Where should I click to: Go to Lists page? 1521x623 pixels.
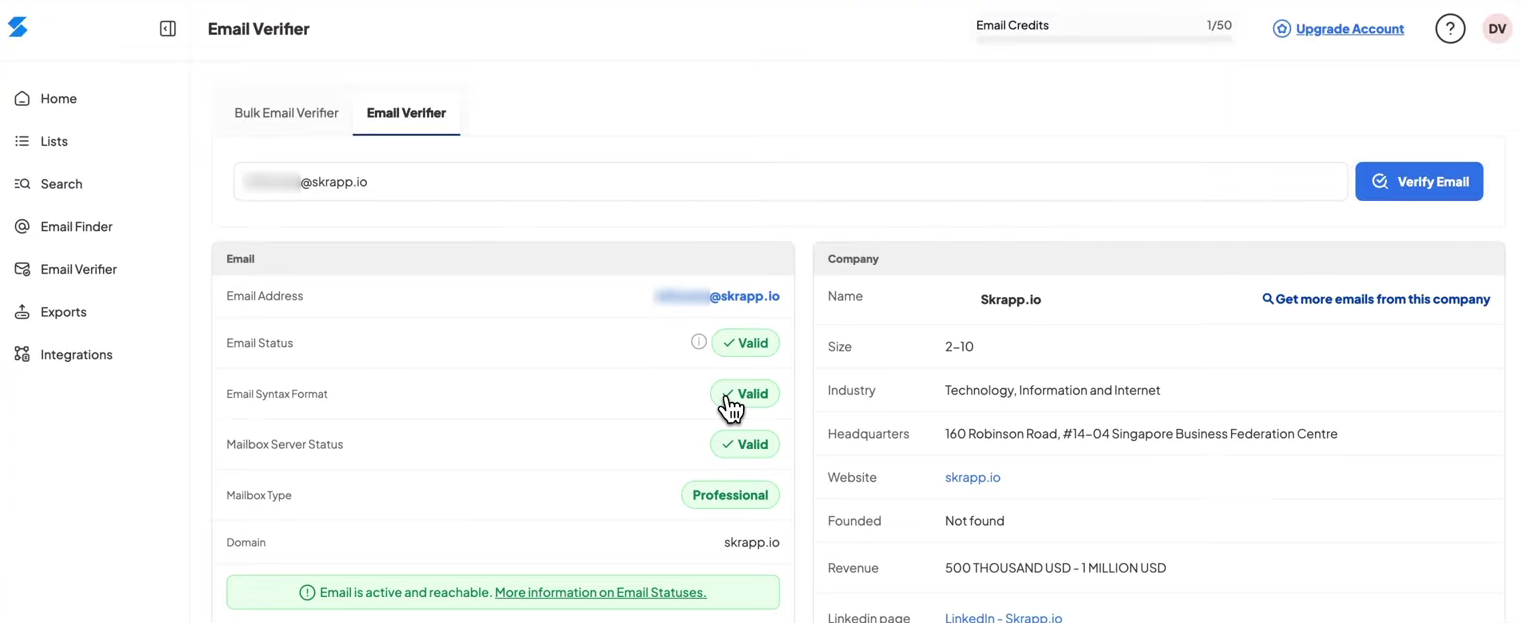54,141
